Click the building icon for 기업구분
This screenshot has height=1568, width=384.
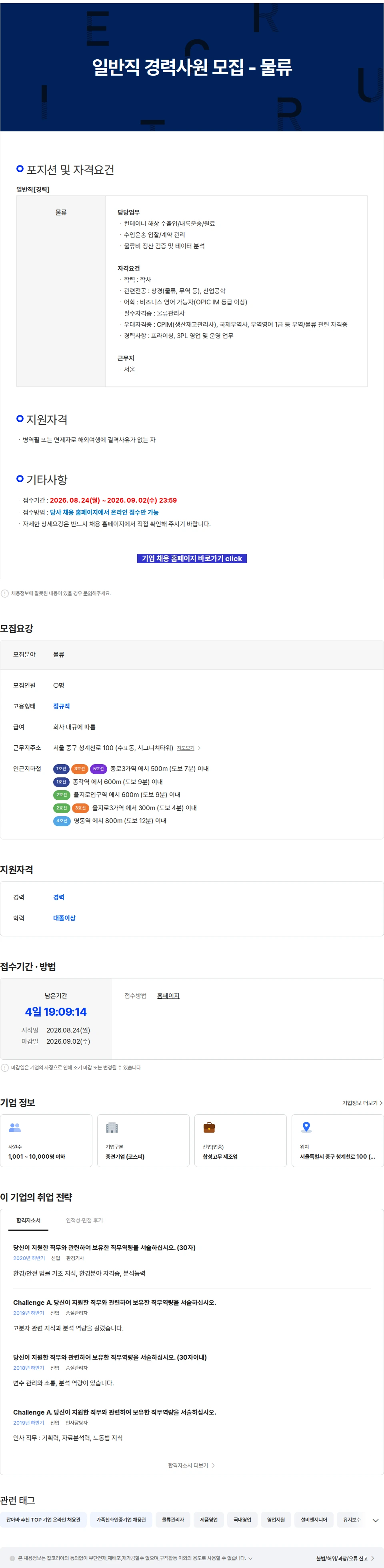click(x=112, y=1127)
